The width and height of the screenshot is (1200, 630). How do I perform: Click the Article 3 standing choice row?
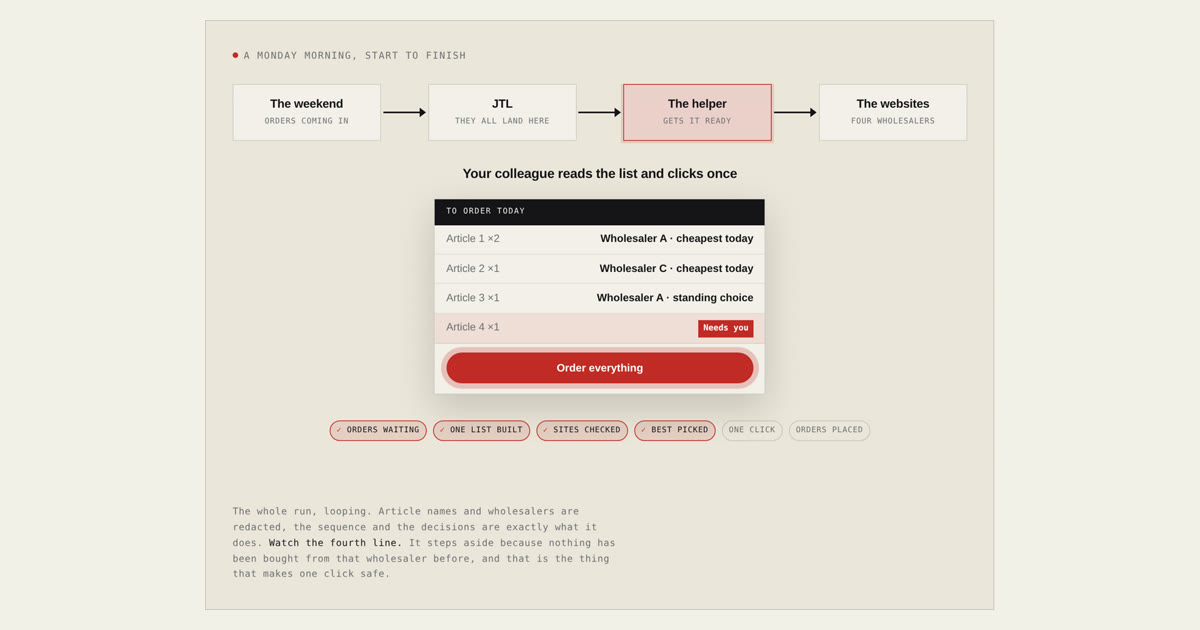click(x=600, y=298)
